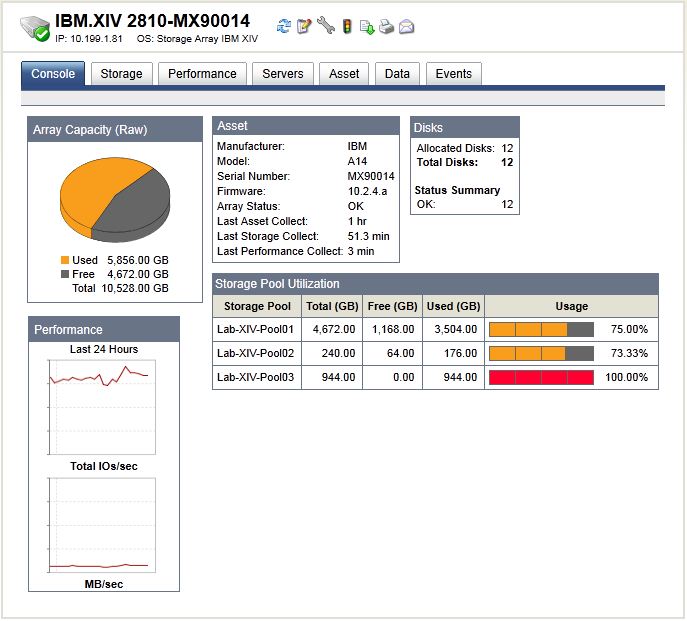Select the Lab-XIV-Pool01 row name

pyautogui.click(x=255, y=329)
